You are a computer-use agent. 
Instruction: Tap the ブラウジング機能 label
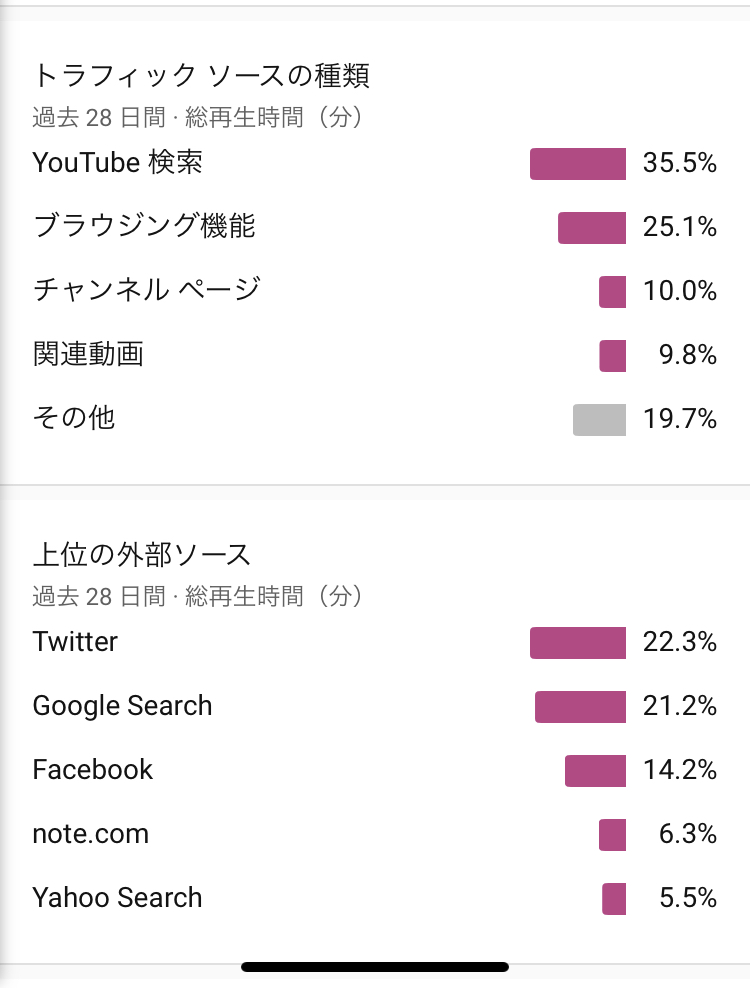(144, 226)
